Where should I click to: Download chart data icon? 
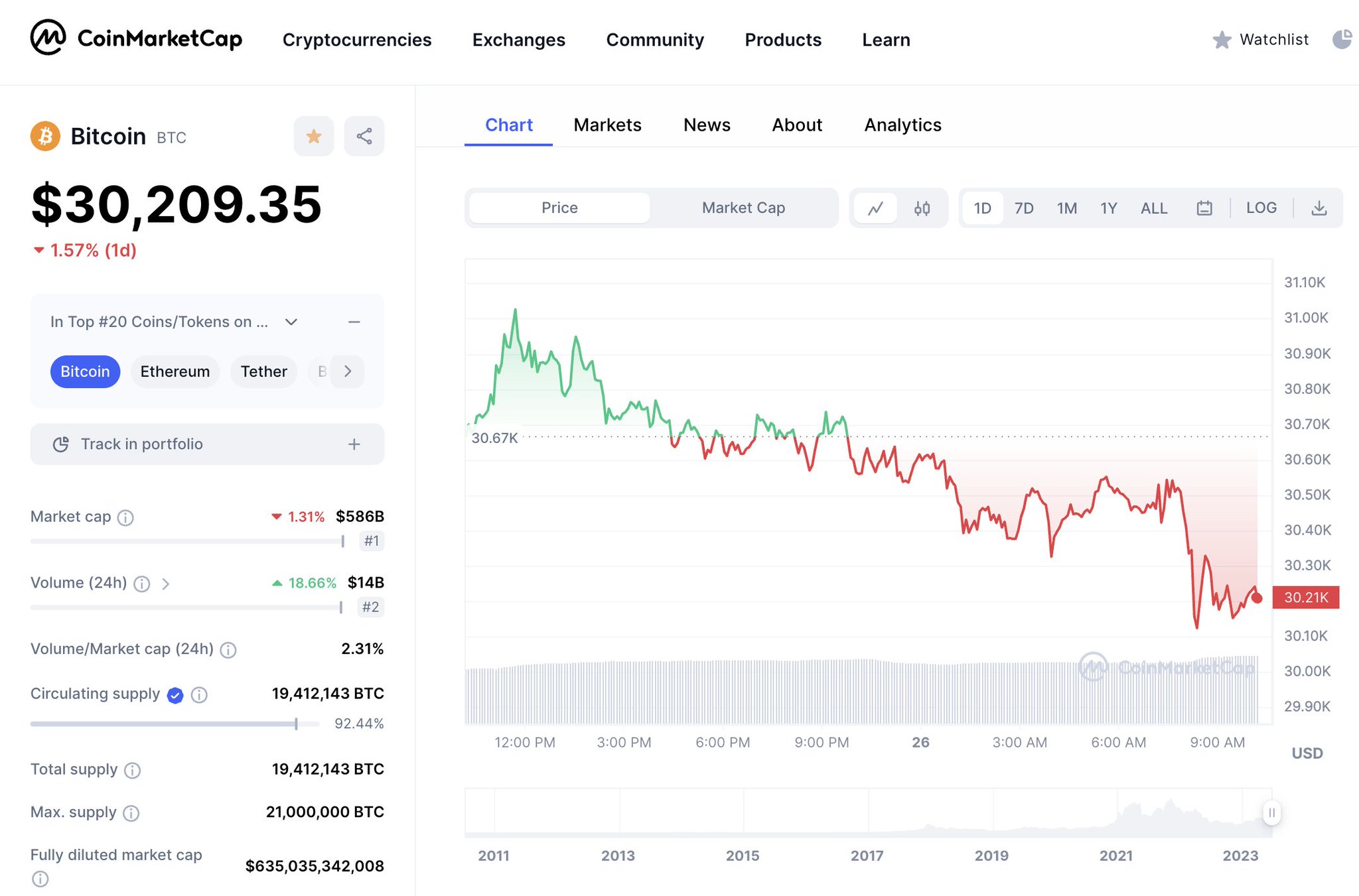click(x=1319, y=208)
